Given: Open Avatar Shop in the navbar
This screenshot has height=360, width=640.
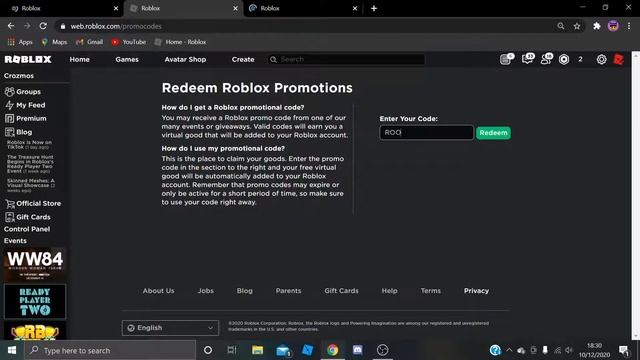Looking at the screenshot, I should (185, 60).
